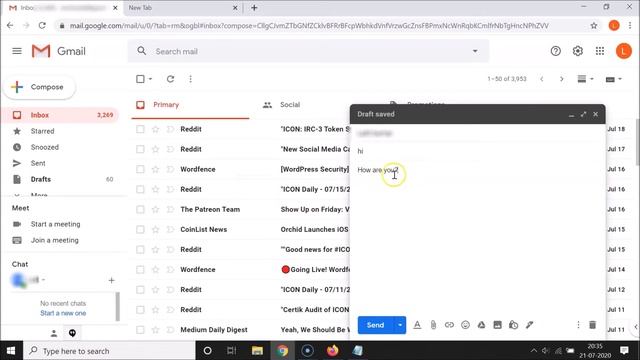Open Gmail settings gear
The image size is (640, 360).
pos(578,51)
